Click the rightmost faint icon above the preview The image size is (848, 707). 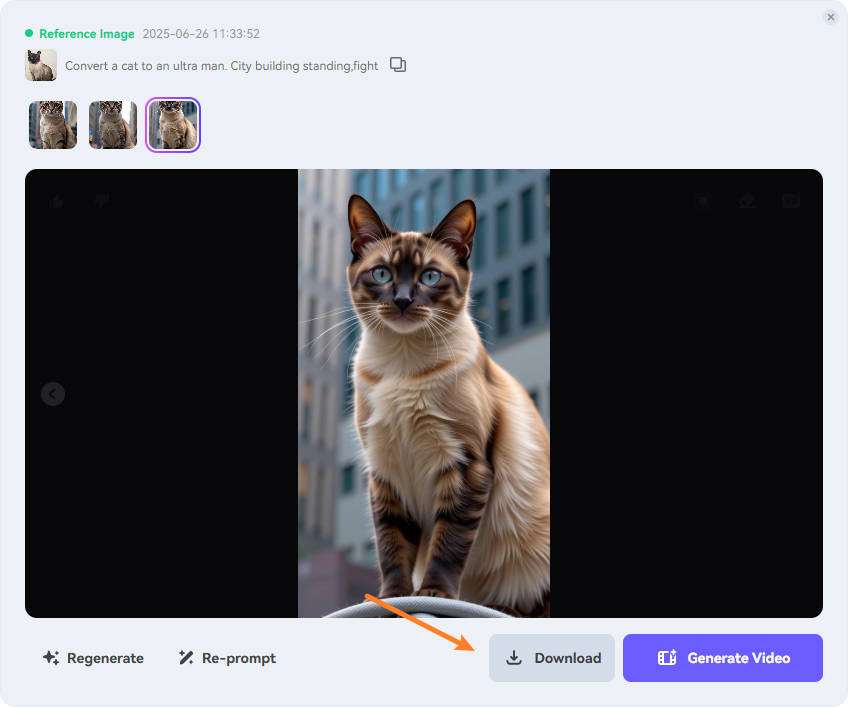point(790,201)
